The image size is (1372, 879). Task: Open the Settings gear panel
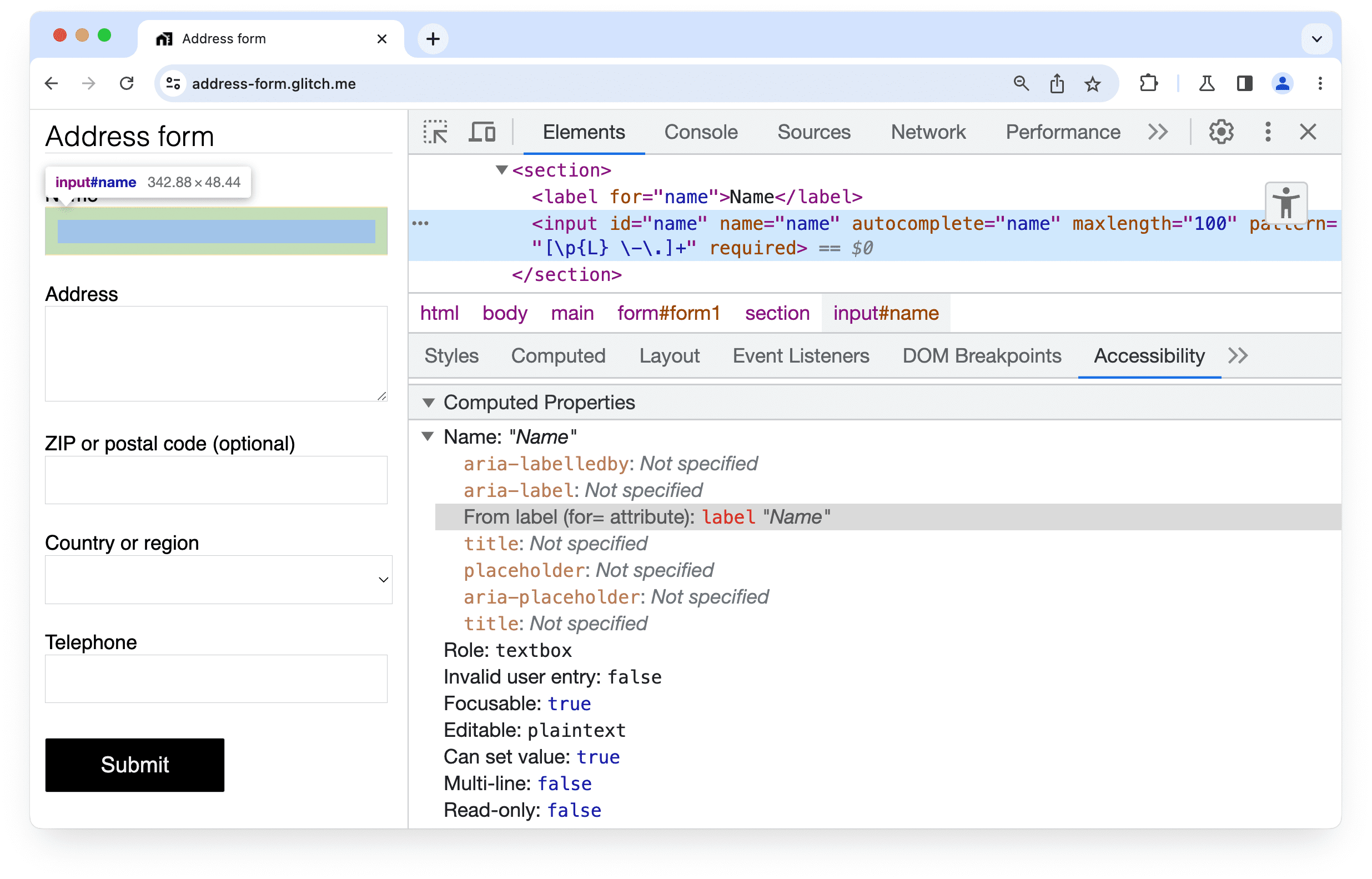click(x=1221, y=131)
